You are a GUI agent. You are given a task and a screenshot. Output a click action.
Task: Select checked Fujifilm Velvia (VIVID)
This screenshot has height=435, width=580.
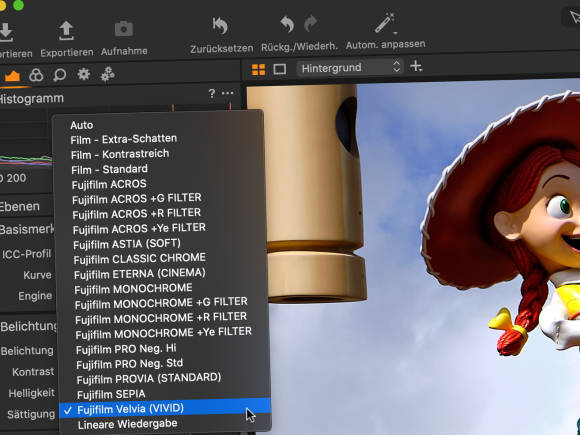pos(165,409)
